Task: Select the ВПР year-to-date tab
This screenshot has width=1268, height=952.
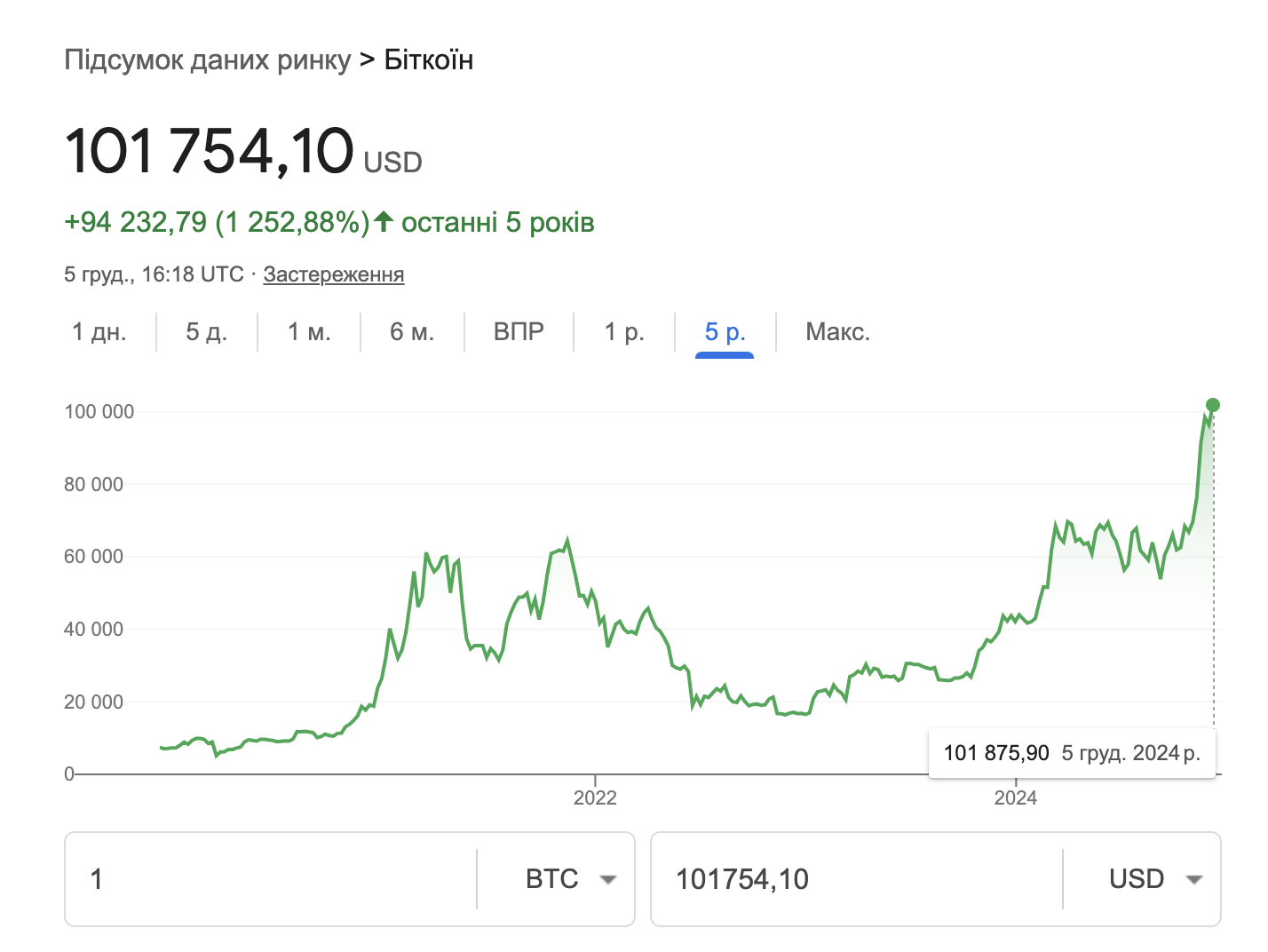Action: click(x=519, y=332)
